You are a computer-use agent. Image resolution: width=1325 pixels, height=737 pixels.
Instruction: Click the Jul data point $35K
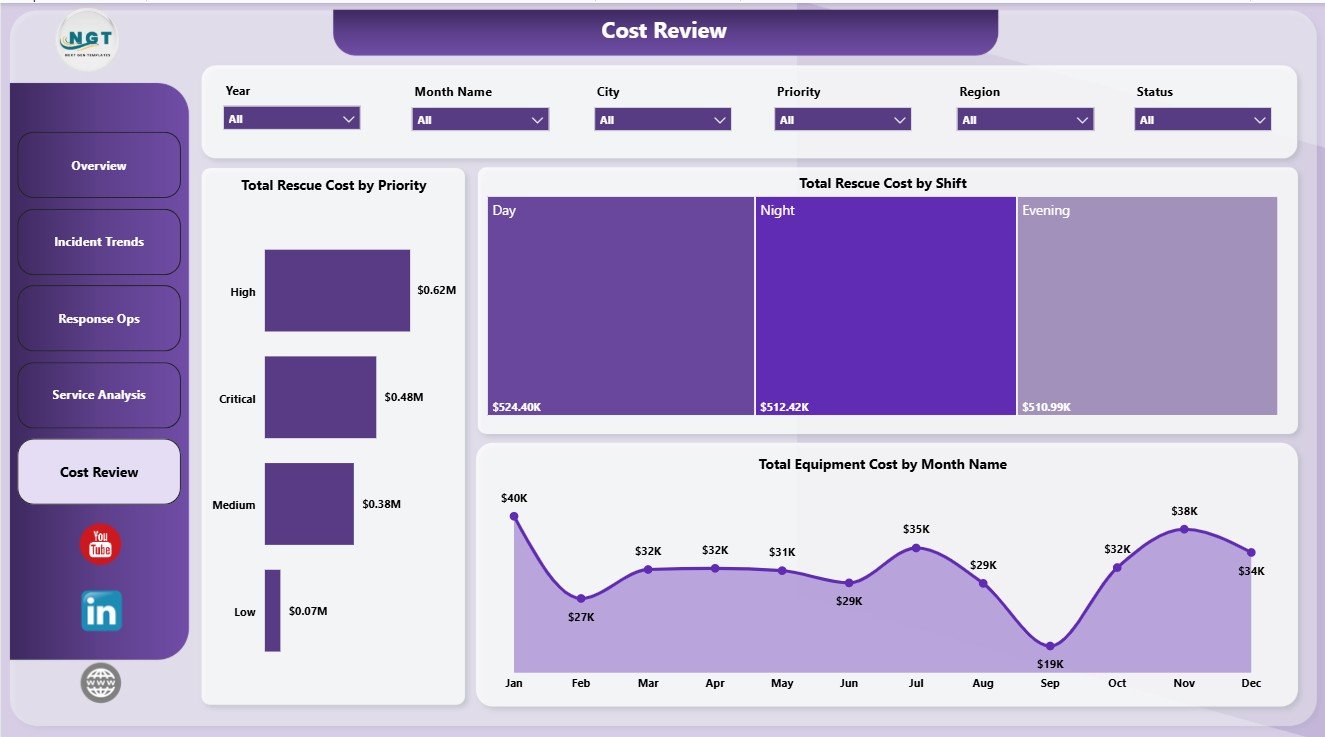[916, 547]
